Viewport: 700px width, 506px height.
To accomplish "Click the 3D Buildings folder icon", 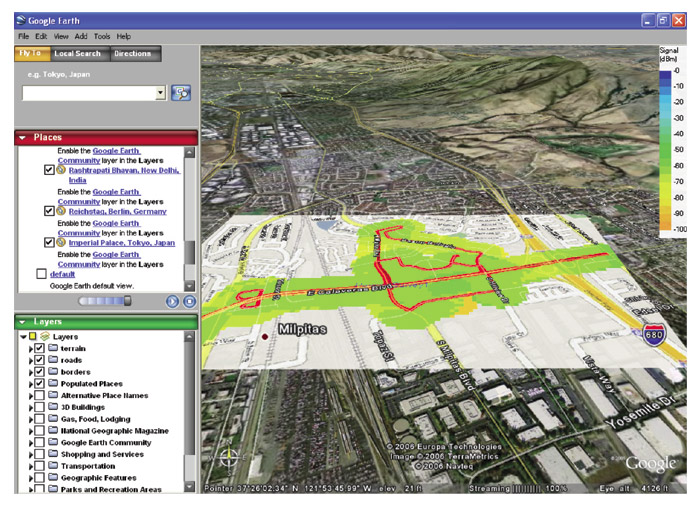I will click(x=53, y=406).
